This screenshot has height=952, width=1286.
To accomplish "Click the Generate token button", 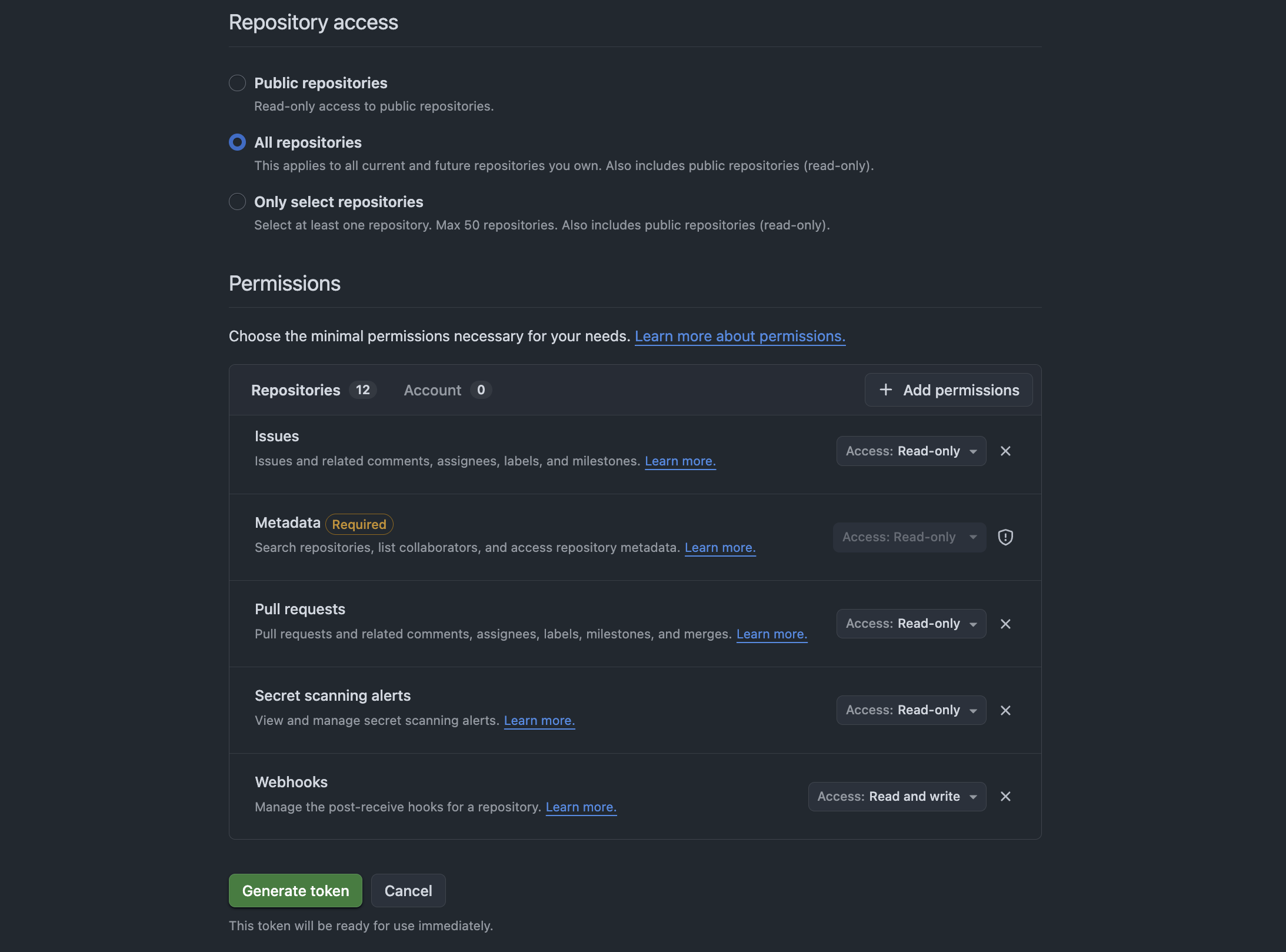I will click(x=295, y=891).
